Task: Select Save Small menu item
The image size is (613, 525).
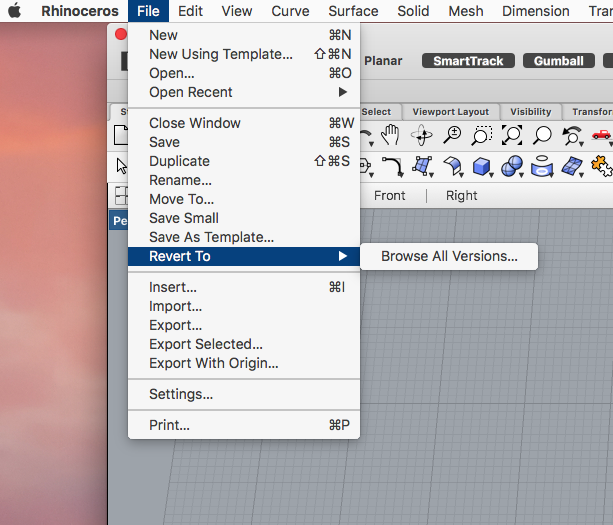Action: click(244, 218)
